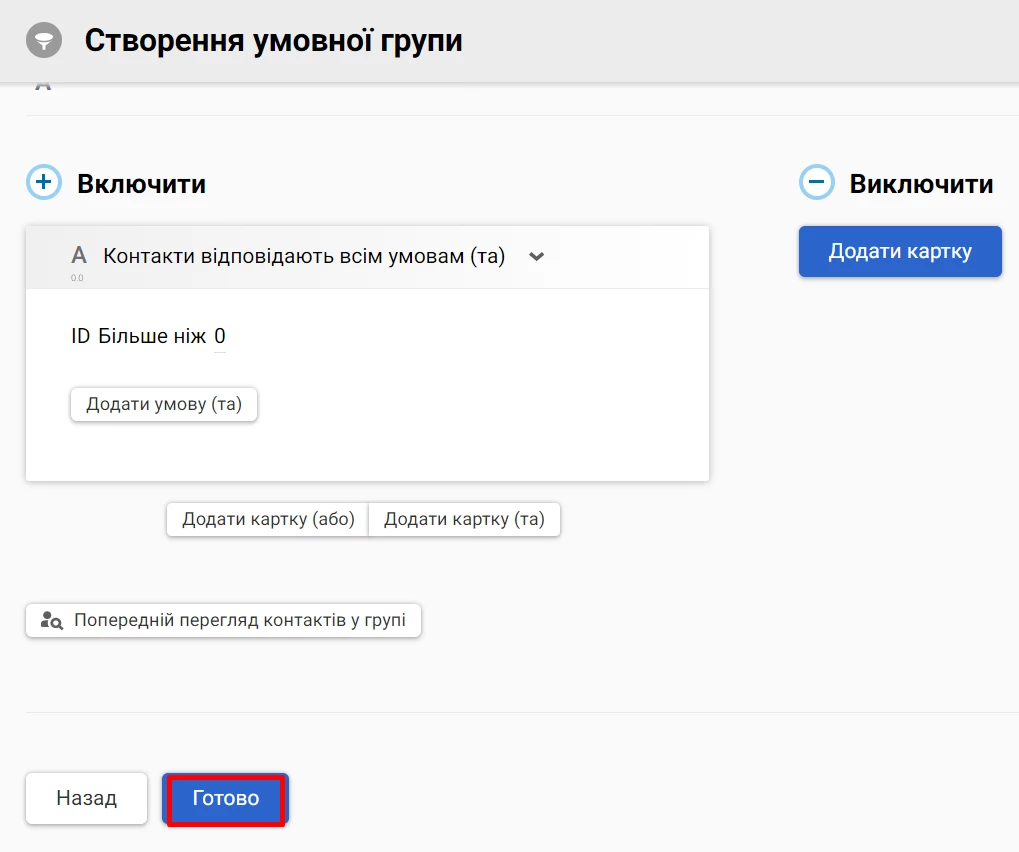Click the minus icon next to Виключити
This screenshot has width=1019, height=852.
(x=816, y=182)
